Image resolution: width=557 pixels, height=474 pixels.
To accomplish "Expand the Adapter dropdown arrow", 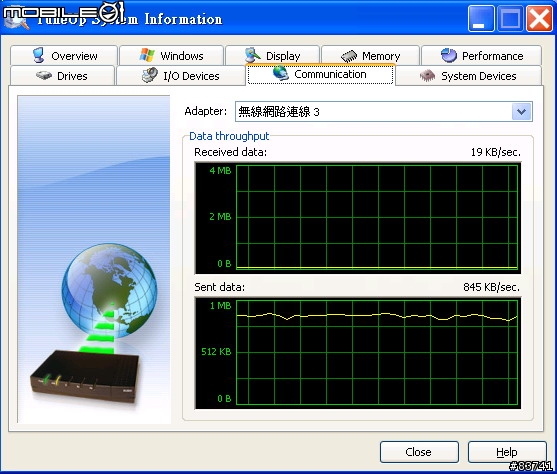I will [x=521, y=112].
